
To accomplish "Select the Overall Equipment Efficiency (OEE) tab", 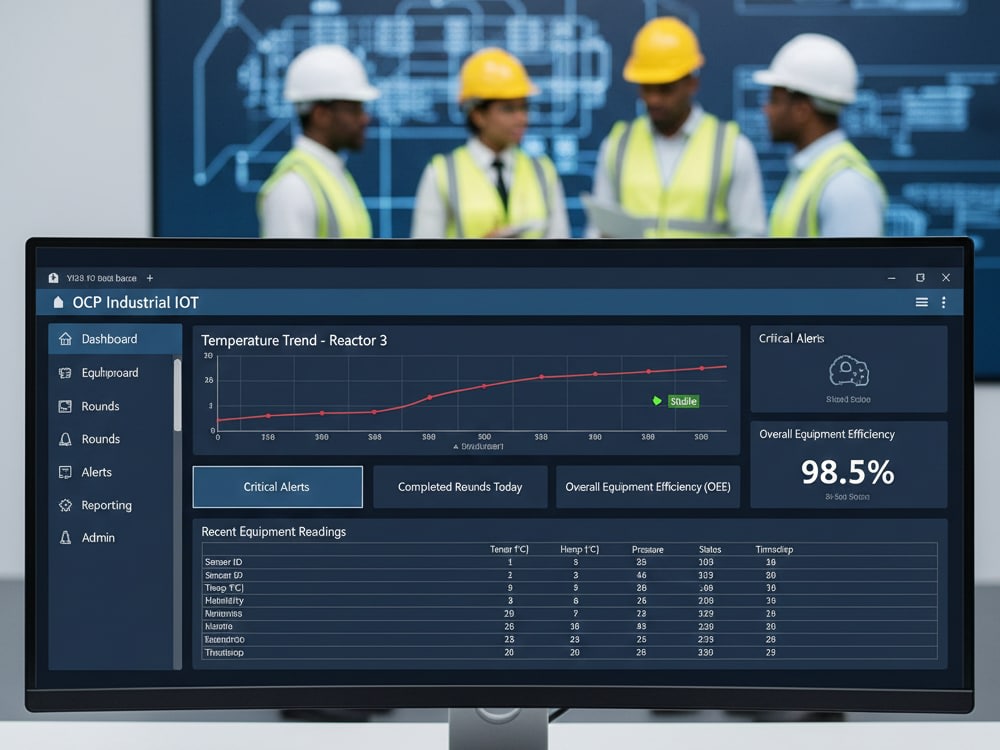I will tap(648, 487).
